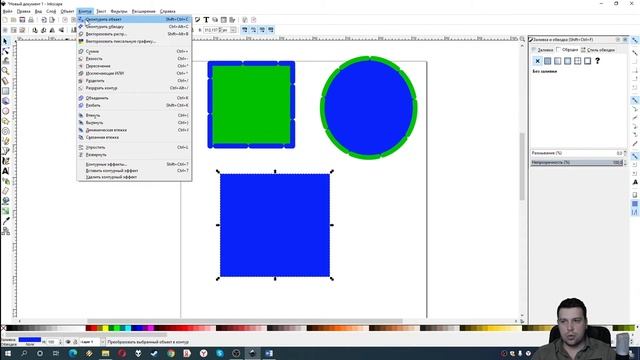Adjust Blur percent stepper arrows

pos(625,153)
